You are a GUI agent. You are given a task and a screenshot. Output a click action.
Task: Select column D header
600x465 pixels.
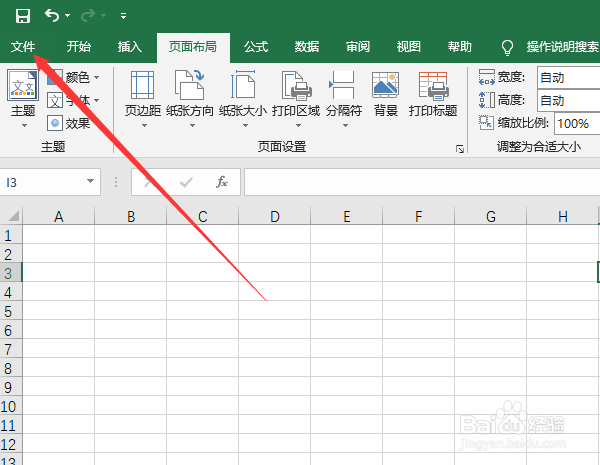coord(274,216)
